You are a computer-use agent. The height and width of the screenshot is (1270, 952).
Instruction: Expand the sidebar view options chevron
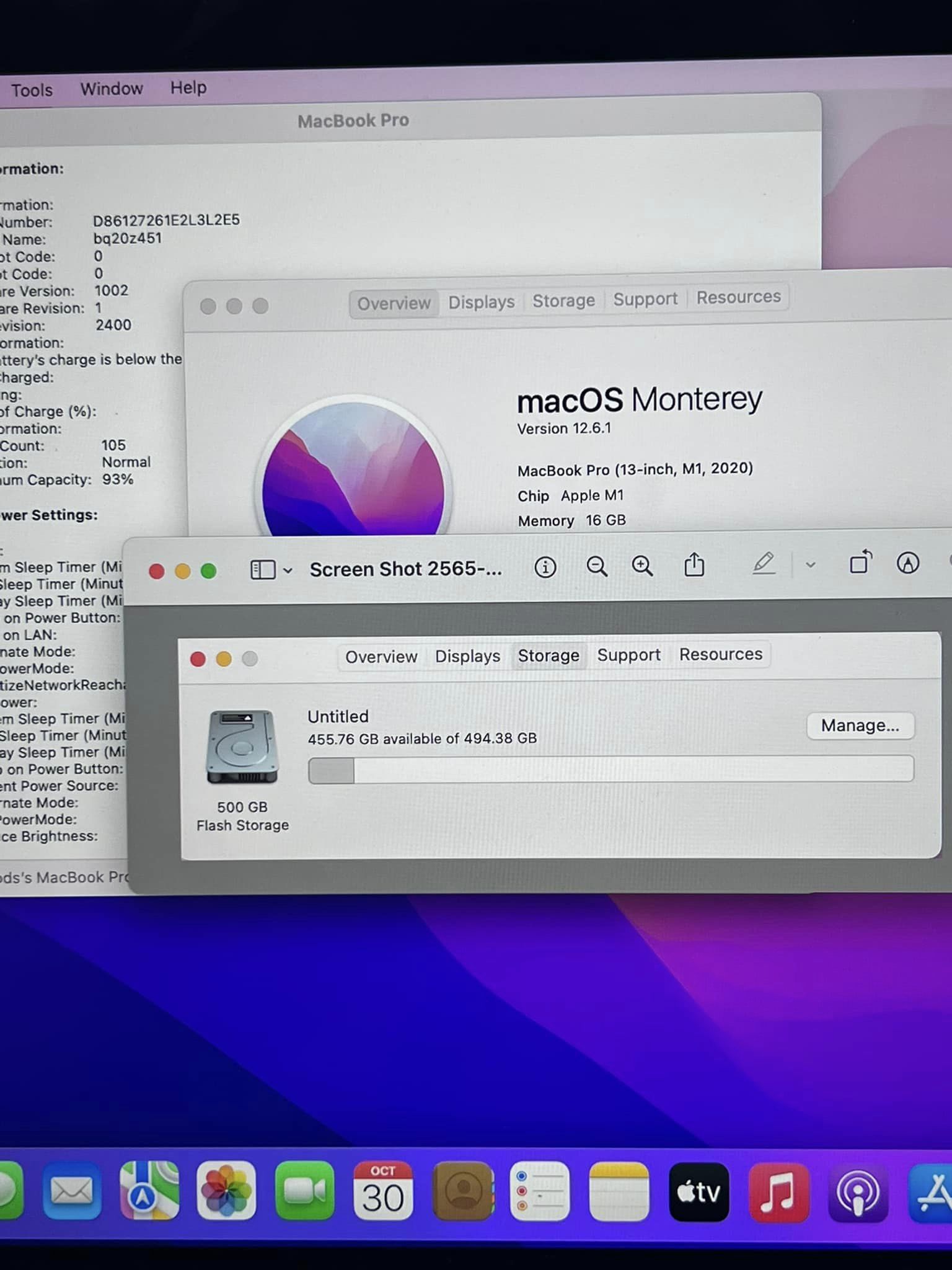(x=288, y=571)
